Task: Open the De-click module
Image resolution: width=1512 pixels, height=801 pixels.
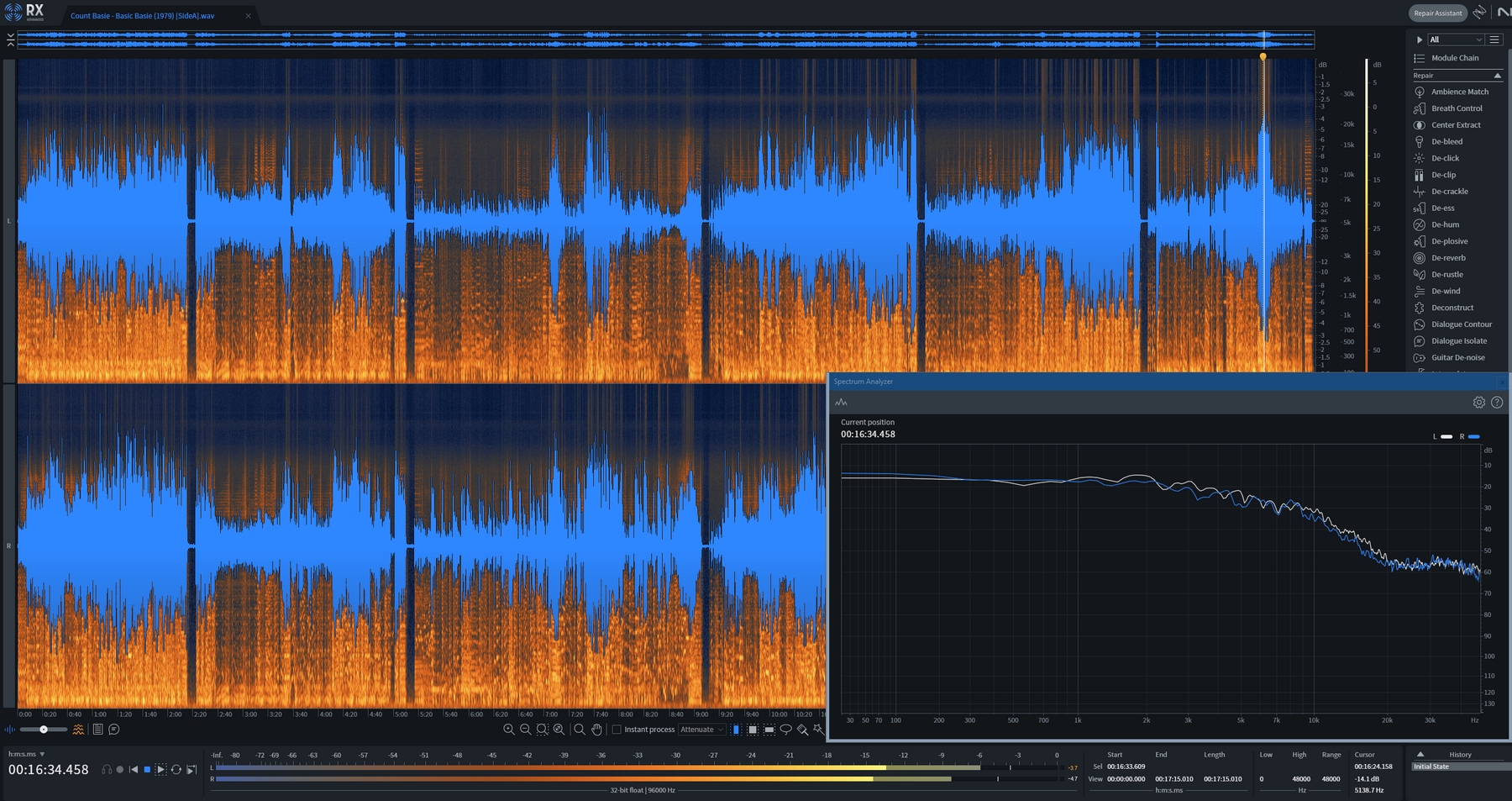Action: (1445, 158)
